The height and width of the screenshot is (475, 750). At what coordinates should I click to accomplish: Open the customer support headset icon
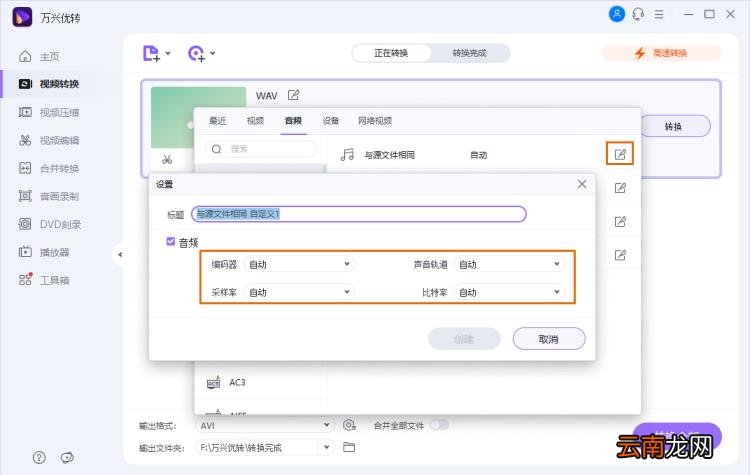click(638, 14)
